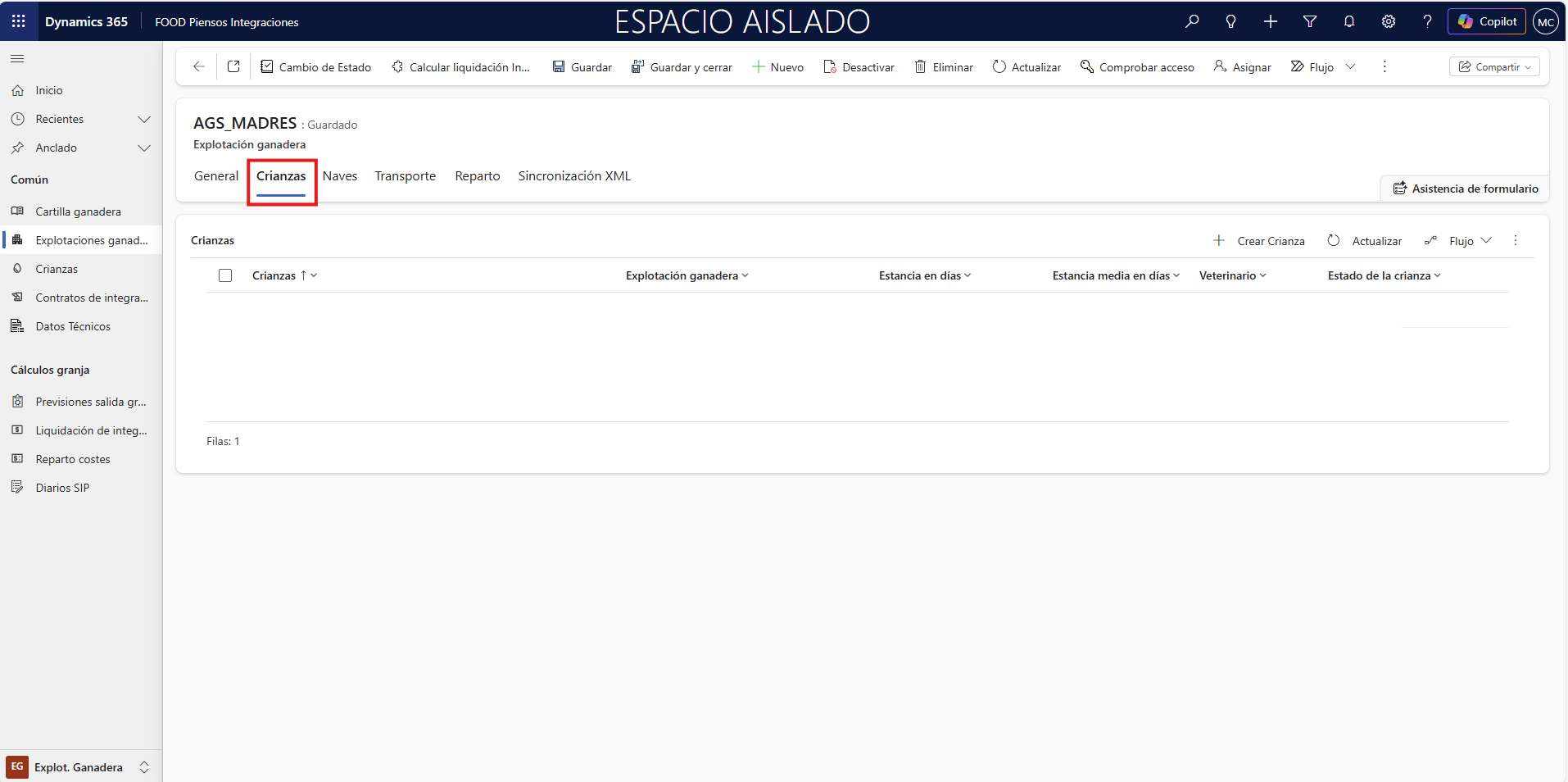The image size is (1568, 782).
Task: Open the settings gear icon
Action: [x=1389, y=21]
